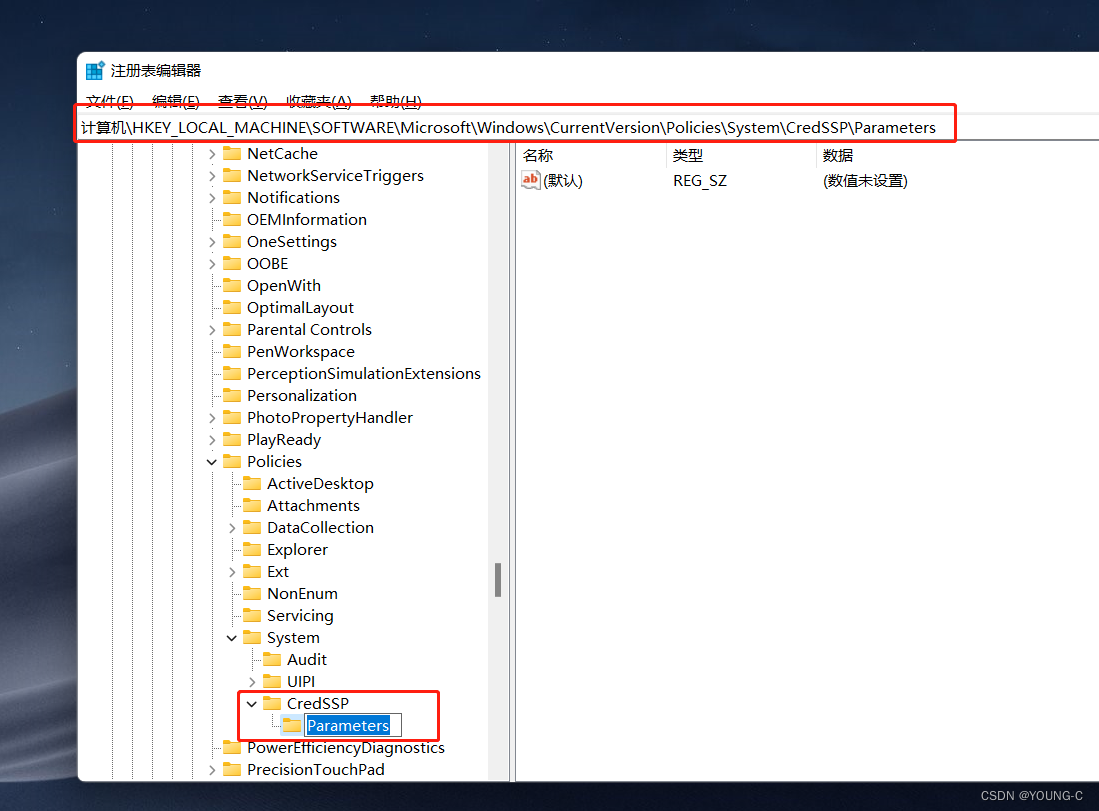Click the Registry Editor app icon in title bar
This screenshot has width=1099, height=811.
tap(95, 71)
